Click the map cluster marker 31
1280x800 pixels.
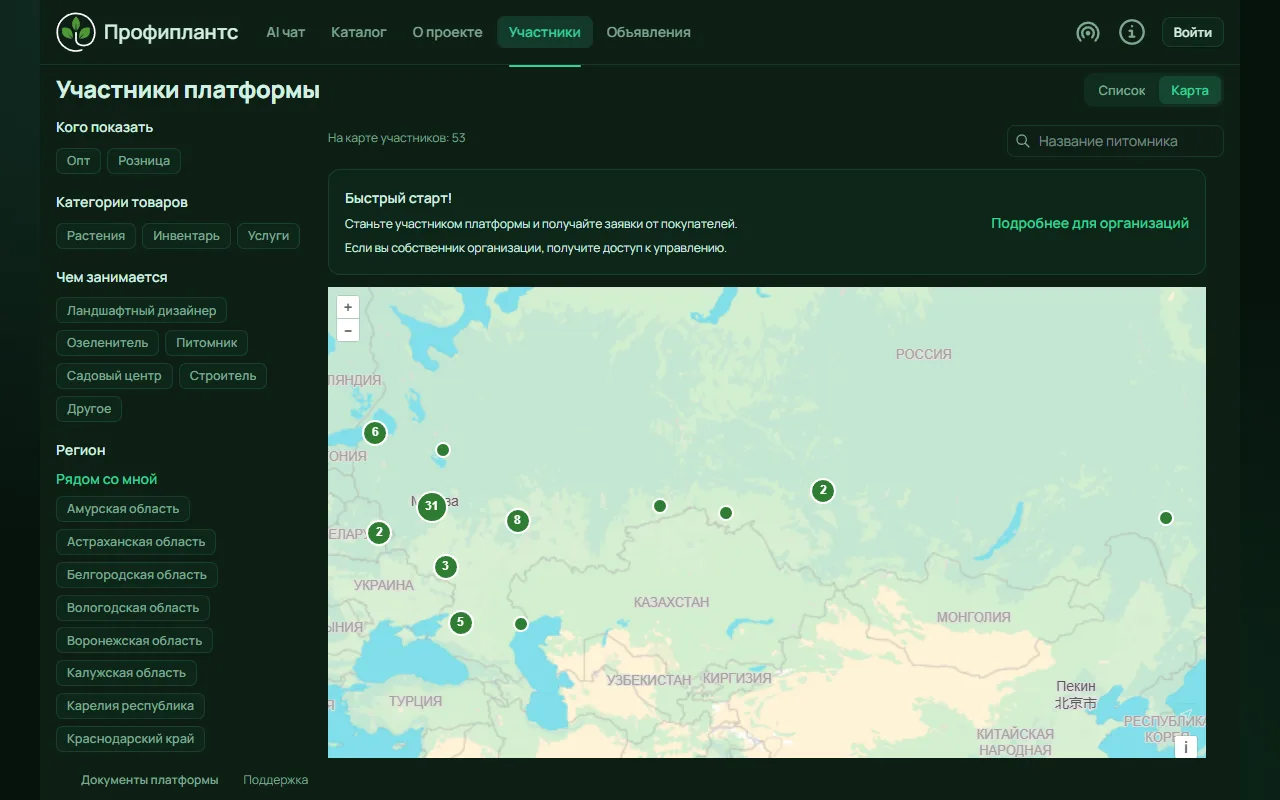coord(431,506)
